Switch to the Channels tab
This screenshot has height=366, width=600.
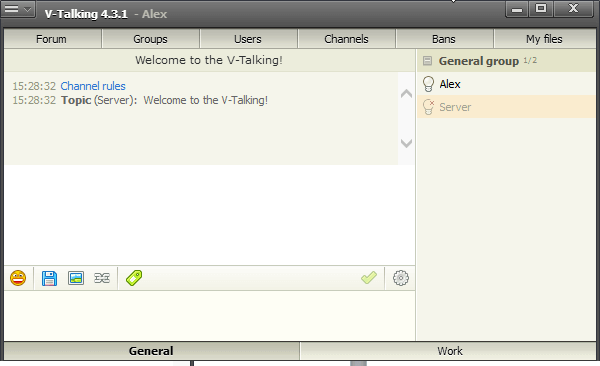(346, 39)
